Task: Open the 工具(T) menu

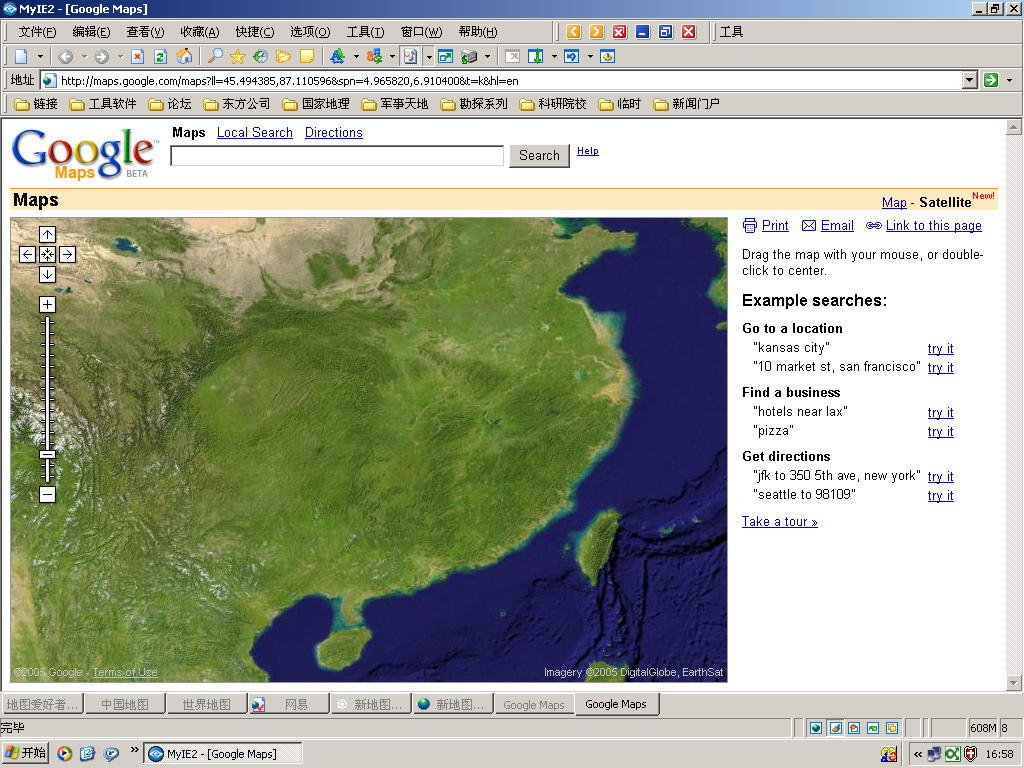Action: click(x=365, y=32)
